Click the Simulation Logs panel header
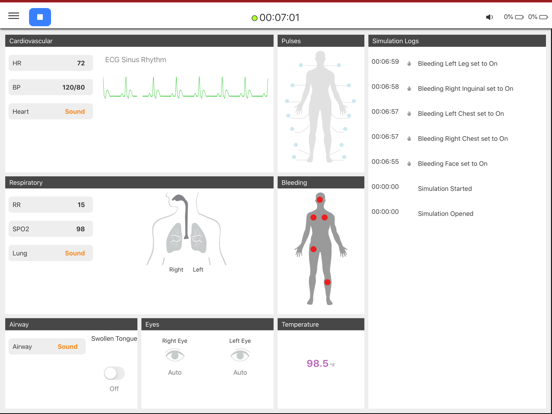 [457, 41]
